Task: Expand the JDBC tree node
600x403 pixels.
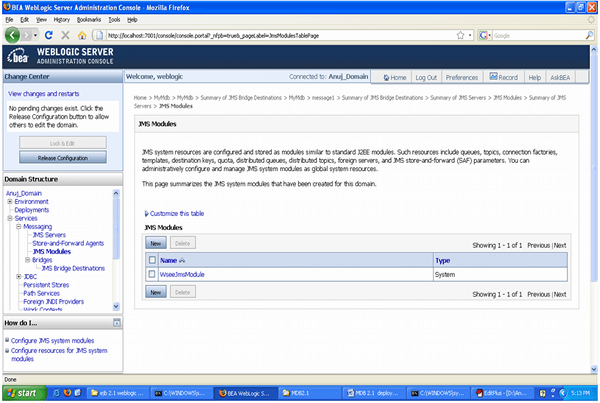Action: click(x=19, y=275)
